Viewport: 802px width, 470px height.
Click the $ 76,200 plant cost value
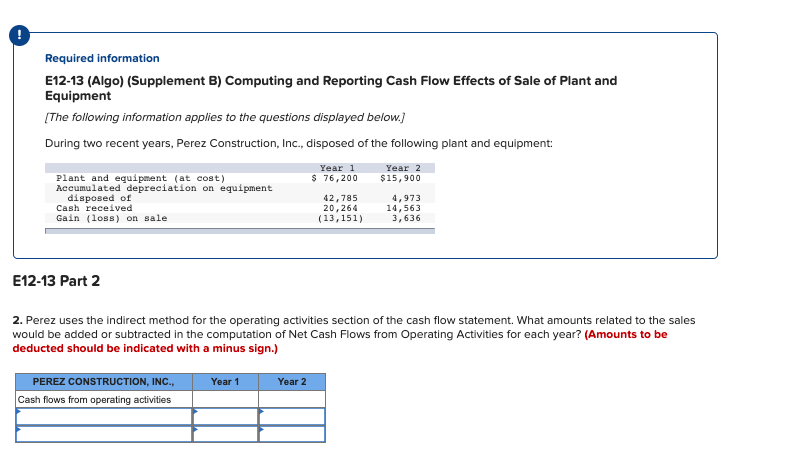click(x=335, y=178)
